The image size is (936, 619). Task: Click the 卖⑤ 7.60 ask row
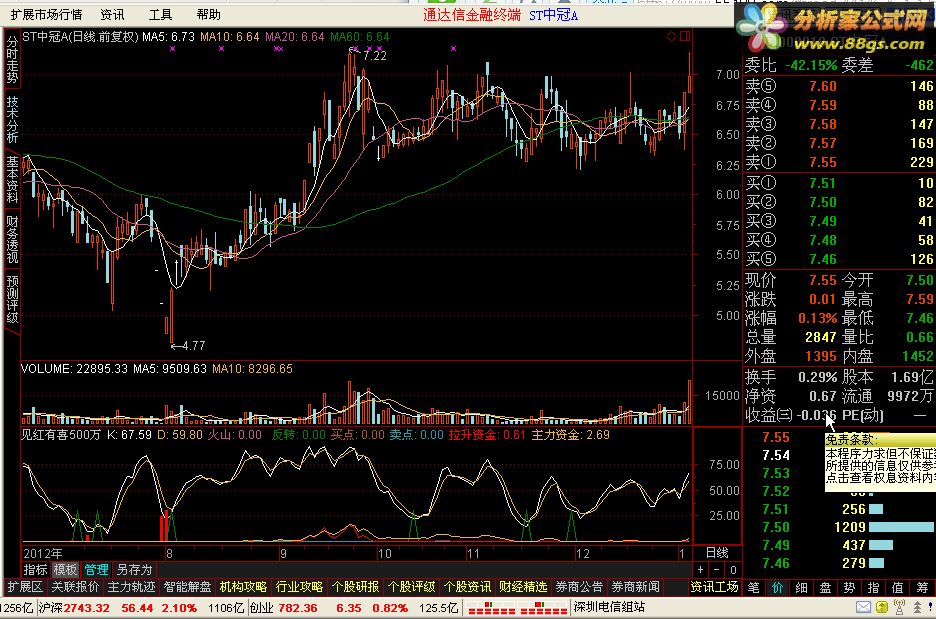[x=839, y=86]
